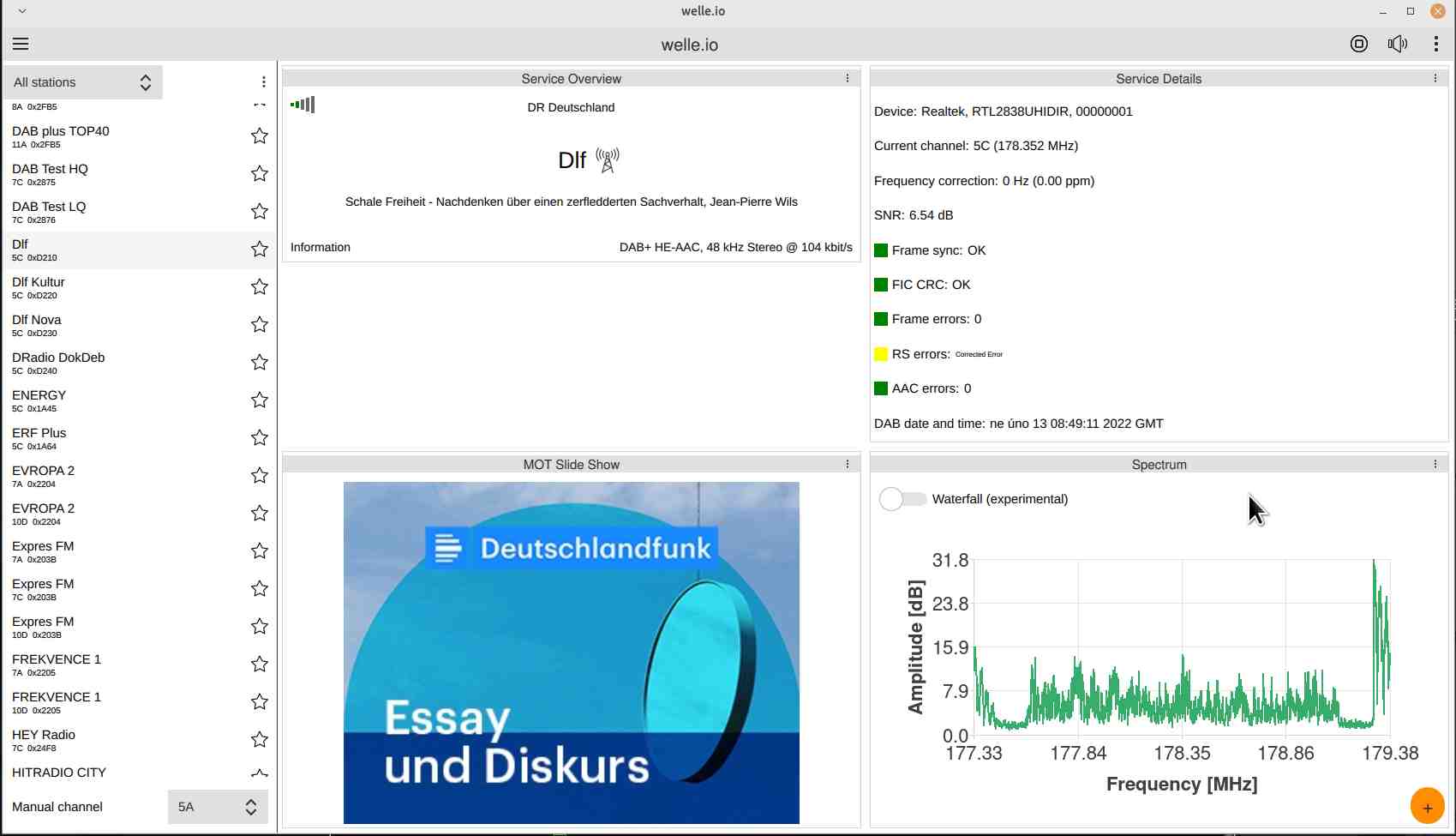Image resolution: width=1456 pixels, height=836 pixels.
Task: Star the ENERGY station as favorite
Action: 259,400
